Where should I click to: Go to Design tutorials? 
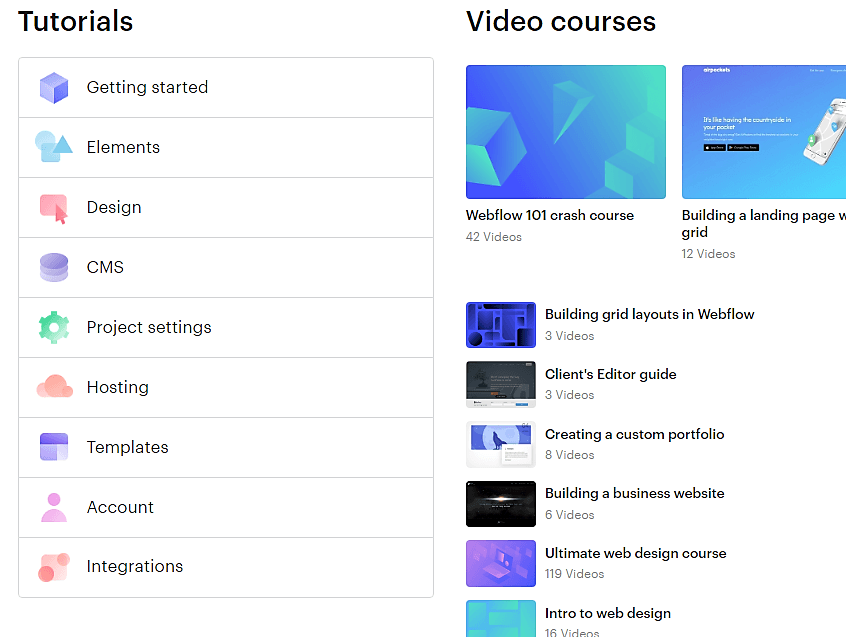click(226, 207)
